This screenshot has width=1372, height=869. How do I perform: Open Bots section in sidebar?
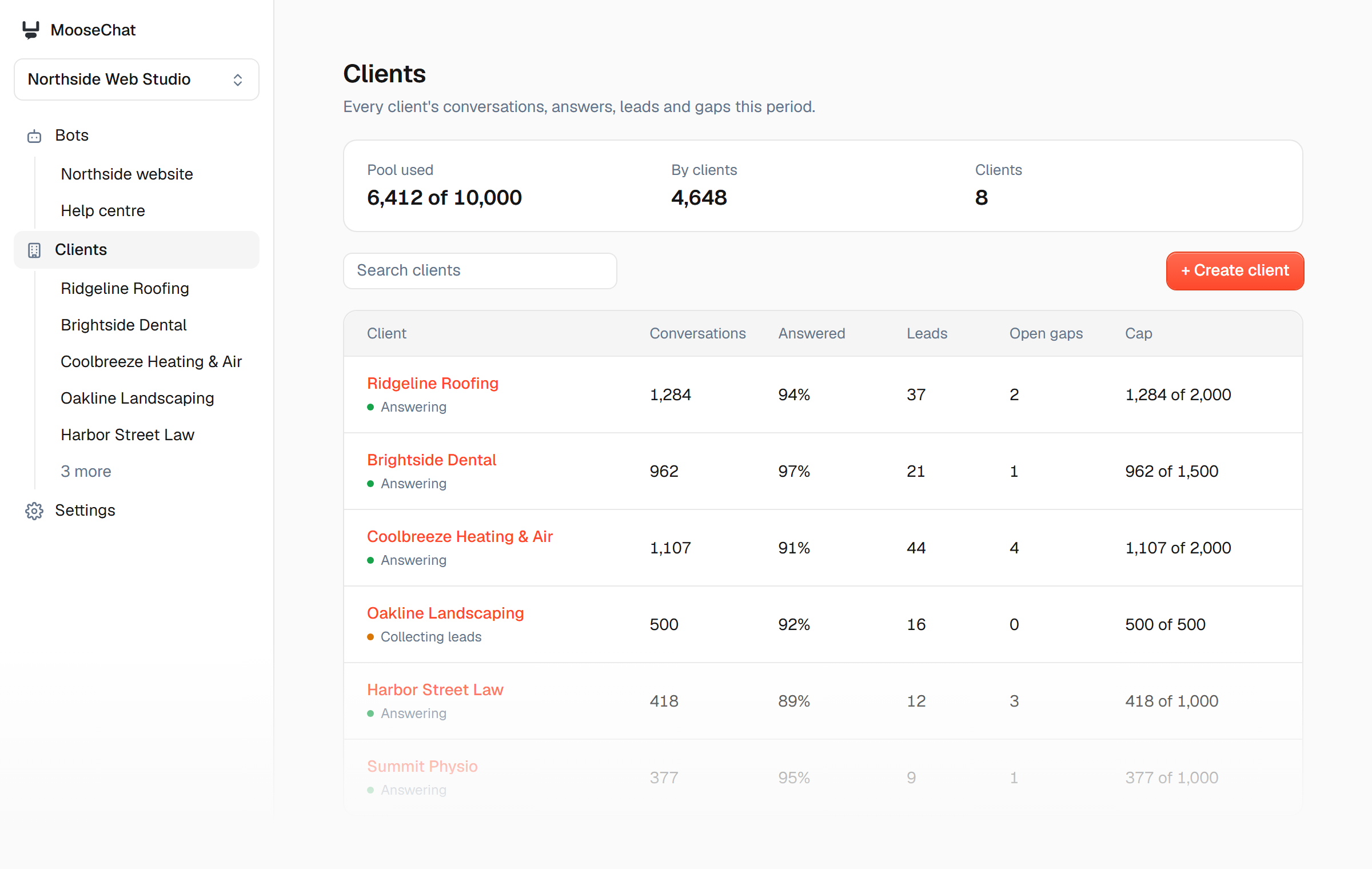pos(137,135)
